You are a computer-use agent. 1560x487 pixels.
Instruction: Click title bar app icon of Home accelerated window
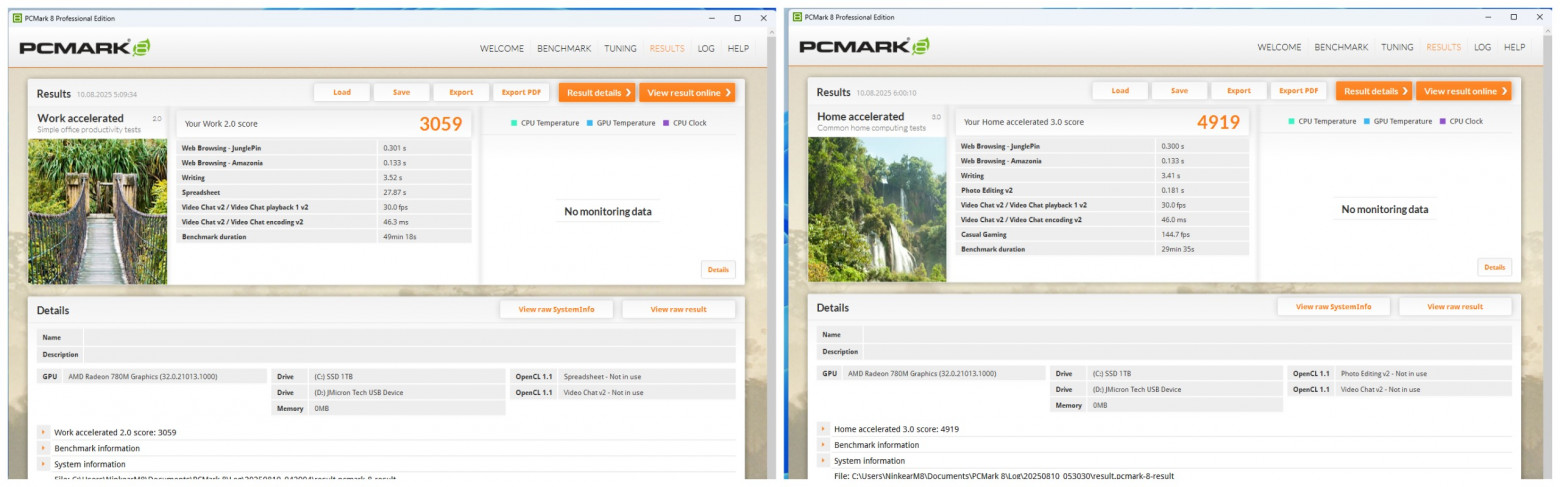click(798, 16)
